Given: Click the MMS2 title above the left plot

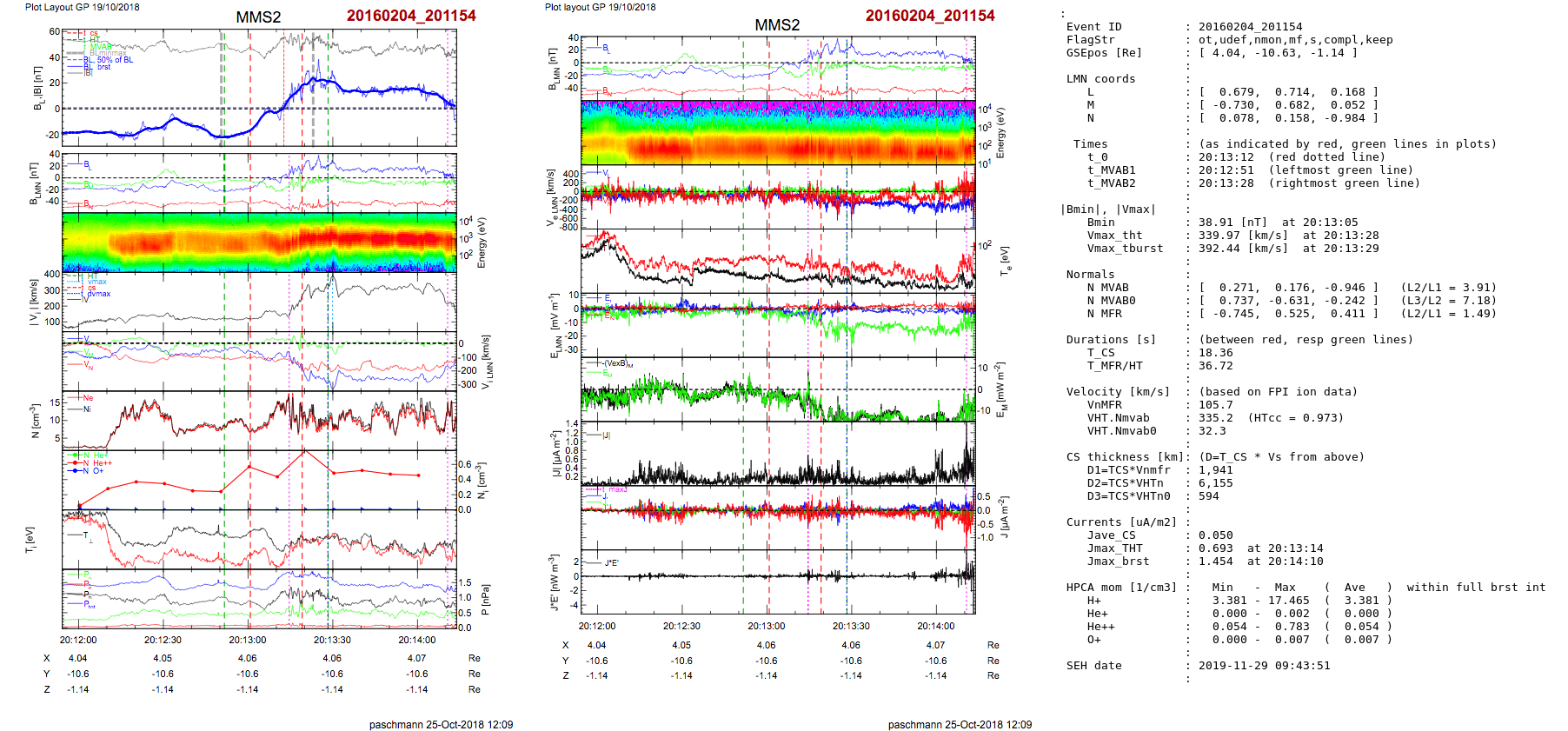Looking at the screenshot, I should (x=258, y=17).
